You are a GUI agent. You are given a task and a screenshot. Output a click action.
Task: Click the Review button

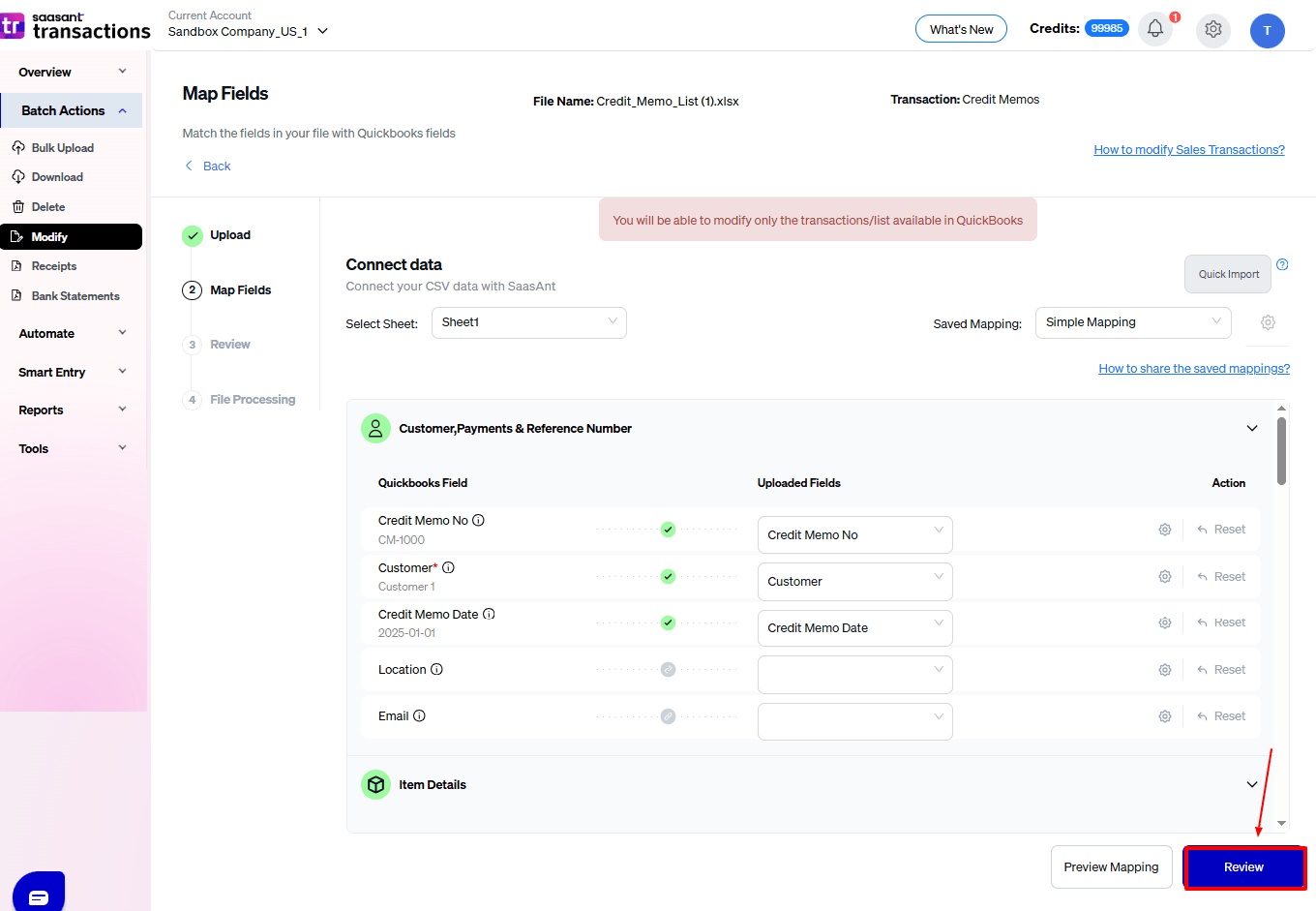(1243, 866)
